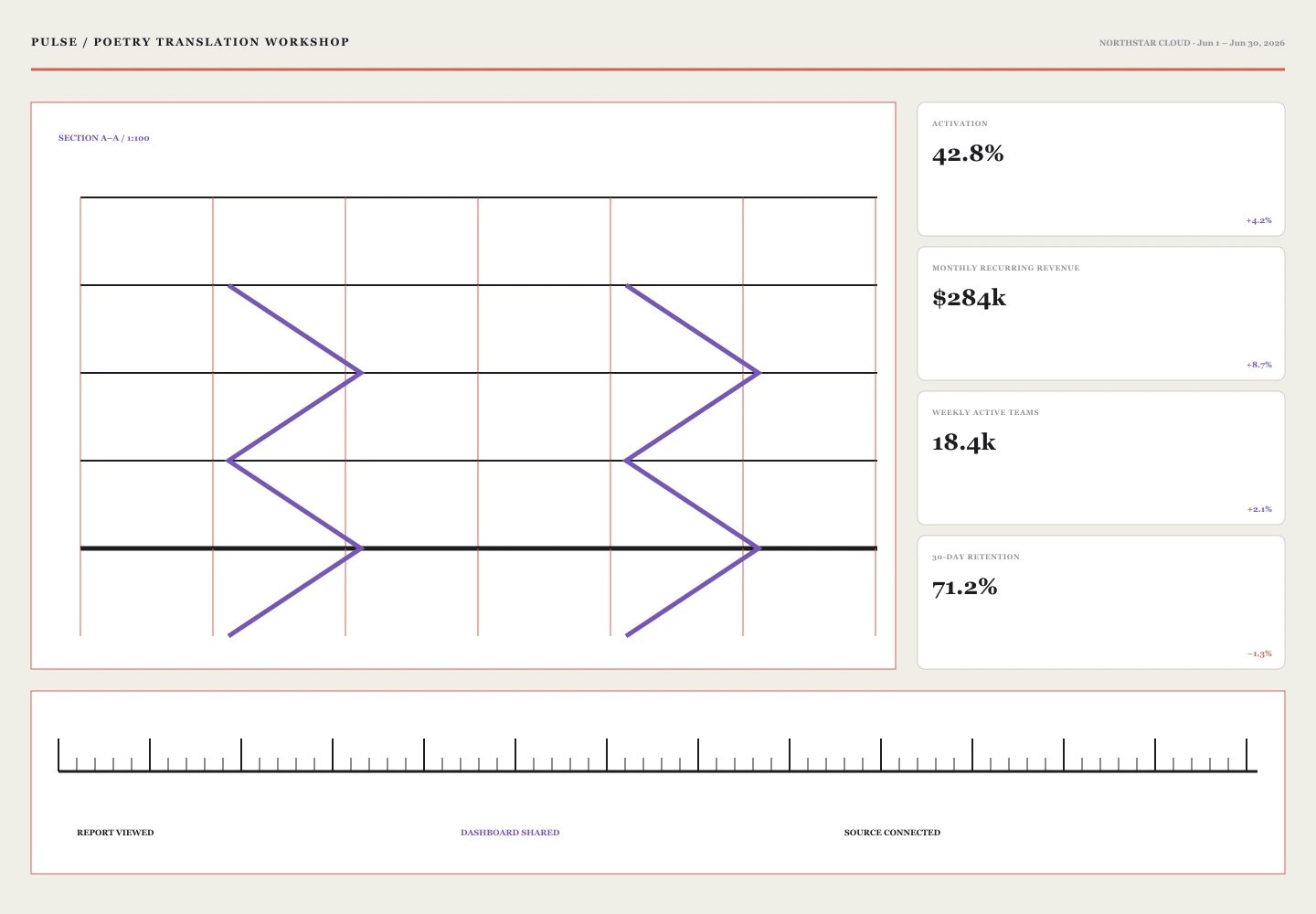The image size is (1316, 914).
Task: Click the "Dashboard Shared" label
Action: (x=510, y=833)
